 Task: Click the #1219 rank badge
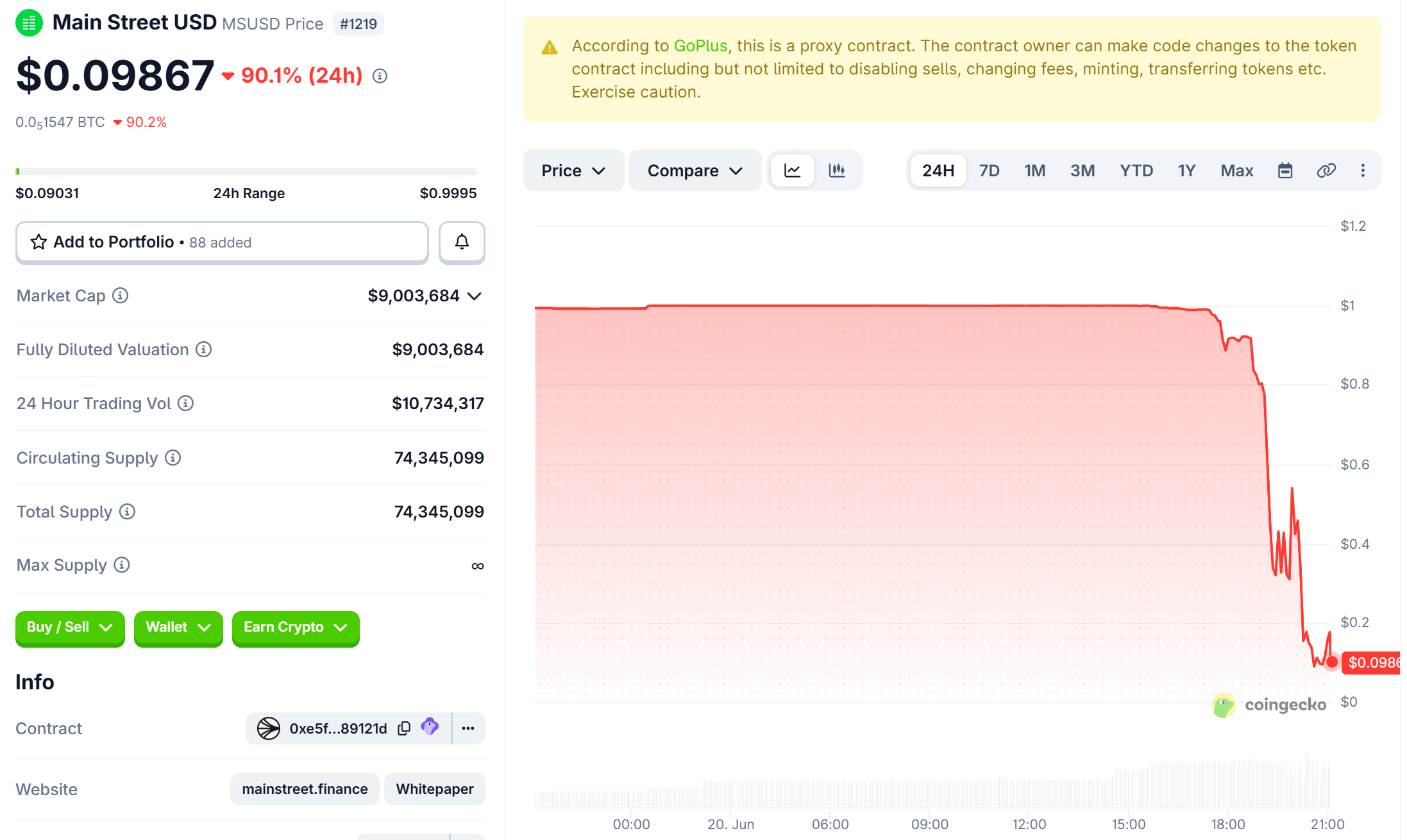(358, 24)
